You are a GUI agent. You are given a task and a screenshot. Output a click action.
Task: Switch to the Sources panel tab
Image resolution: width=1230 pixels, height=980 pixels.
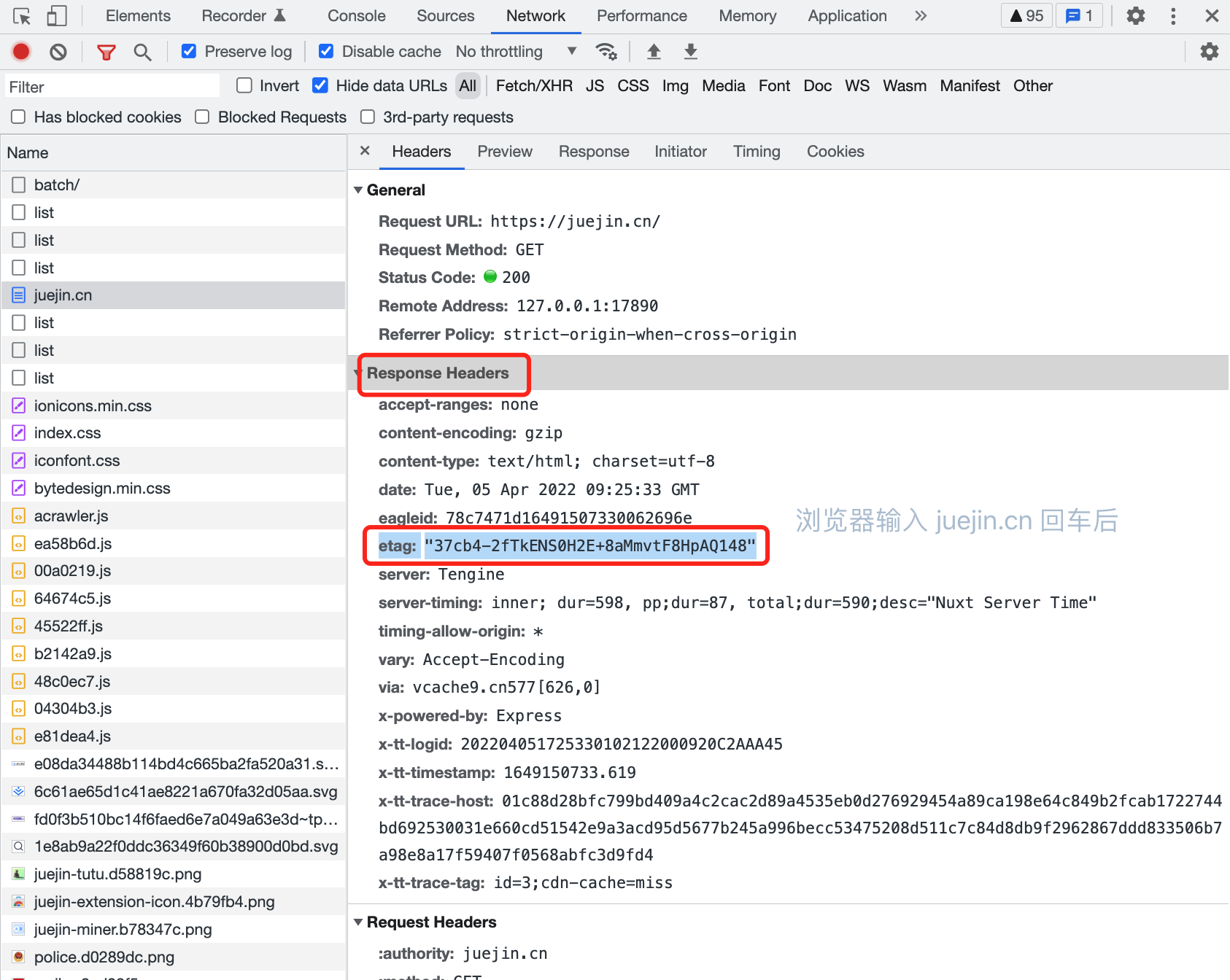tap(445, 16)
